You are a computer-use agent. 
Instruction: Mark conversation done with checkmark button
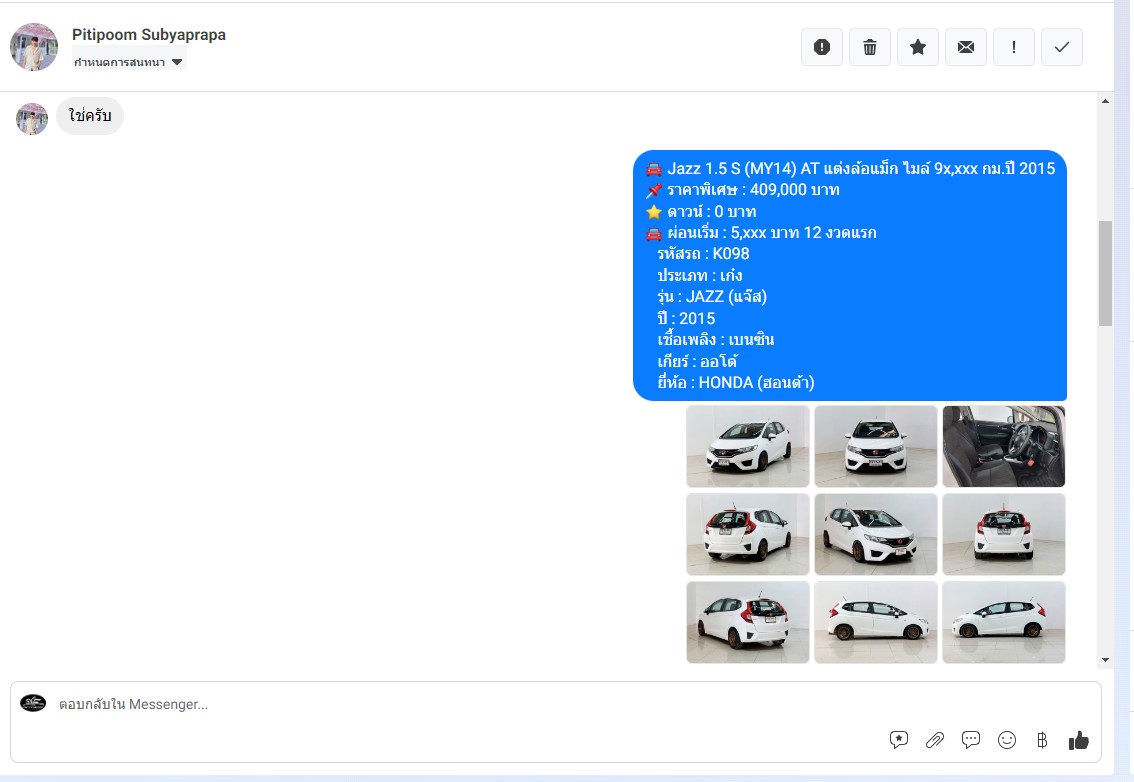[x=1062, y=47]
